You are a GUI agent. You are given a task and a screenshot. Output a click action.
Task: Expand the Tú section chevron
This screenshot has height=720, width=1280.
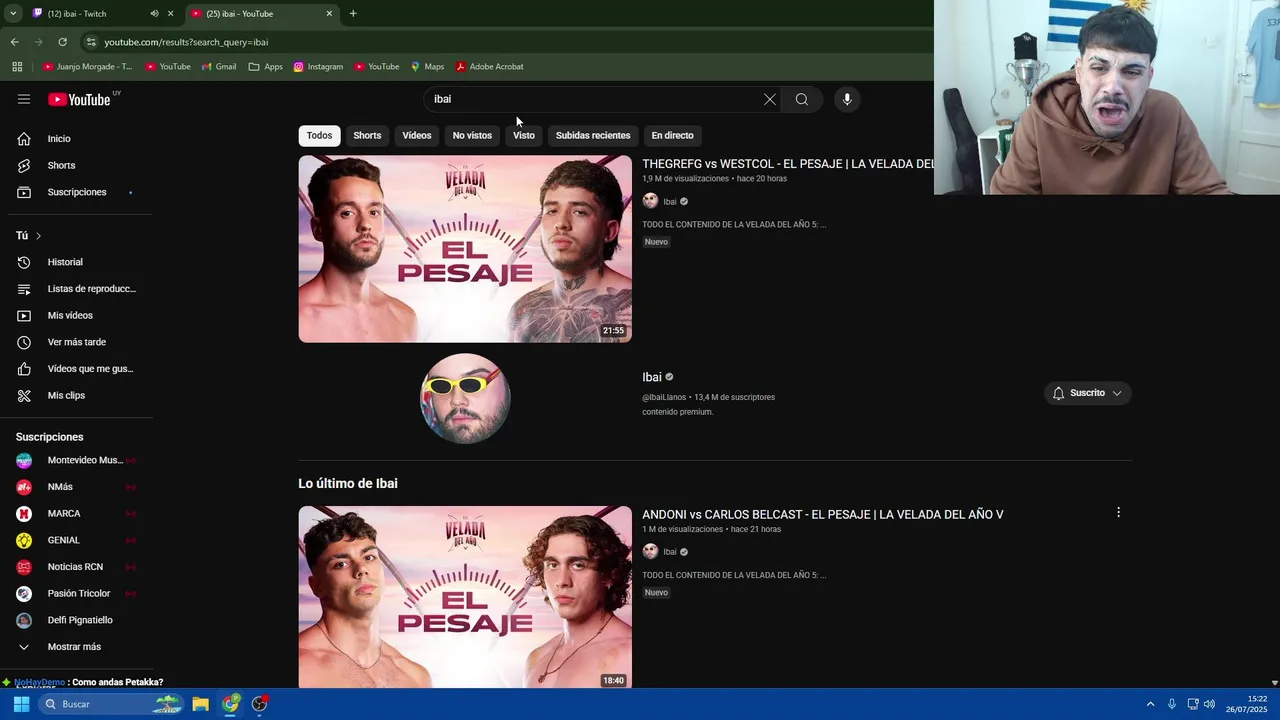pos(38,236)
